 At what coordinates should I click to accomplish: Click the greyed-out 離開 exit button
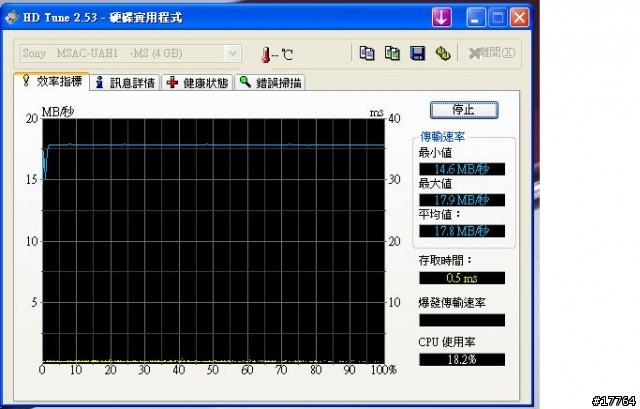pos(491,53)
